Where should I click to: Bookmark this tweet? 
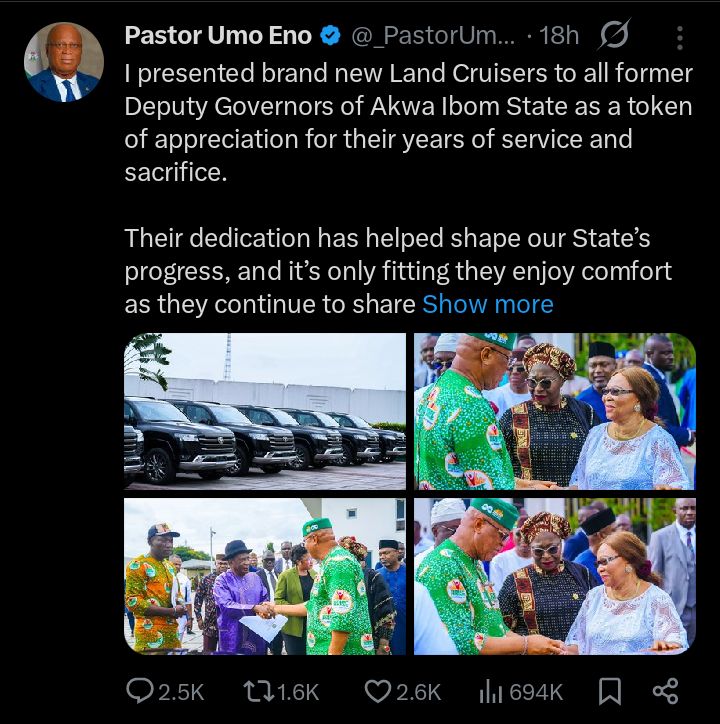click(609, 690)
